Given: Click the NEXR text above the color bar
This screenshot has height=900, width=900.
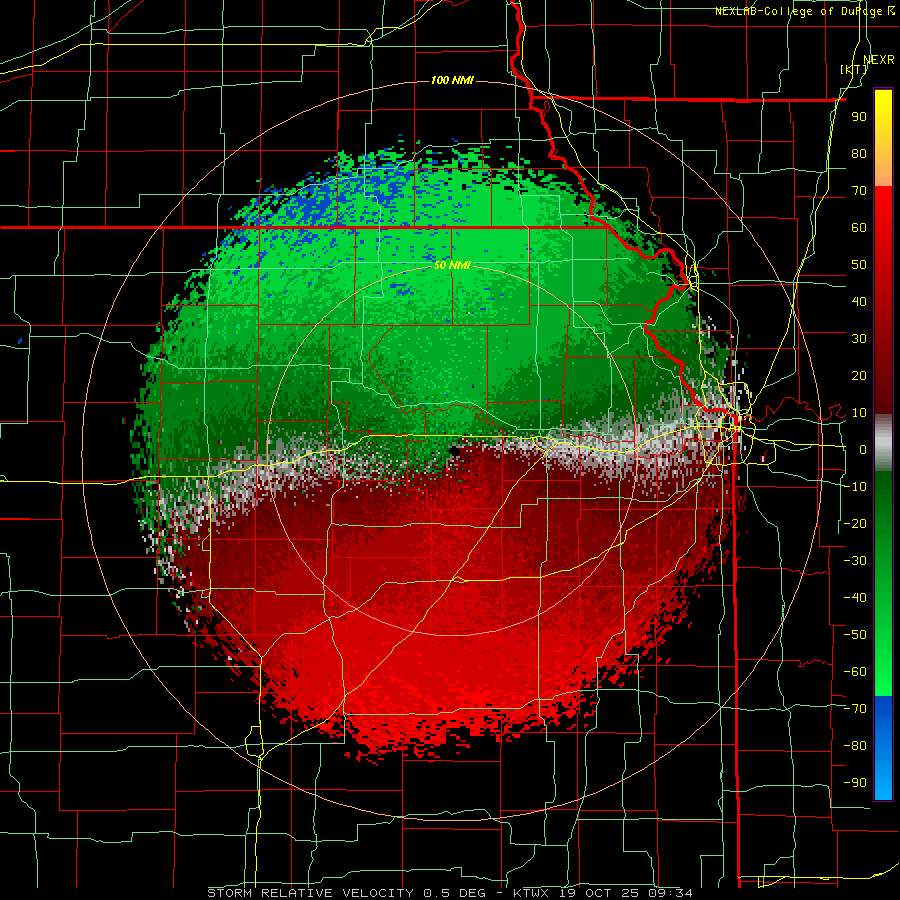Looking at the screenshot, I should click(x=879, y=60).
